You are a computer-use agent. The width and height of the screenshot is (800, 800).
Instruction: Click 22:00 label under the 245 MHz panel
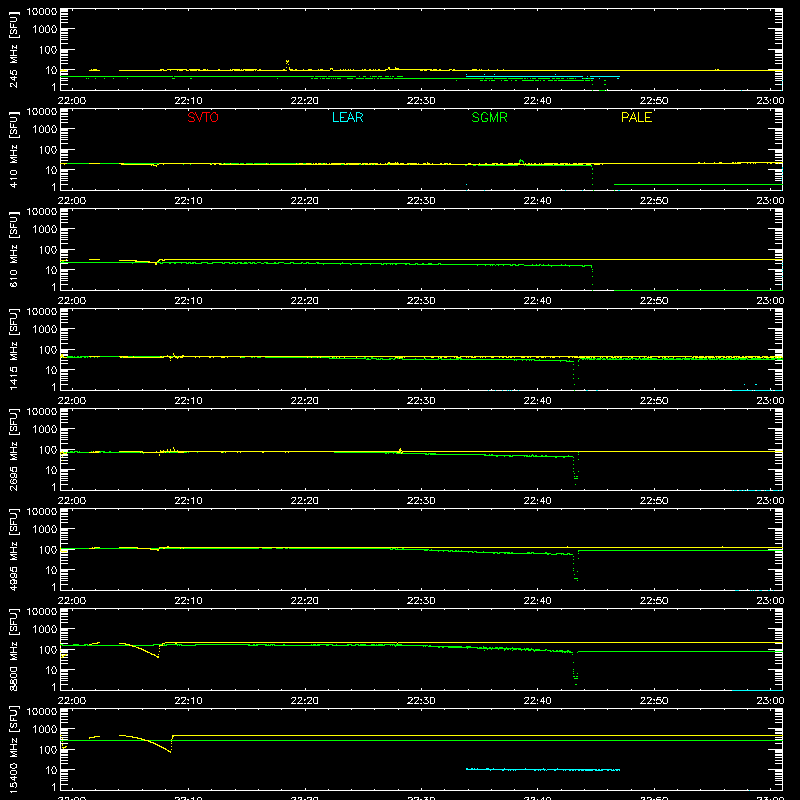[x=72, y=101]
